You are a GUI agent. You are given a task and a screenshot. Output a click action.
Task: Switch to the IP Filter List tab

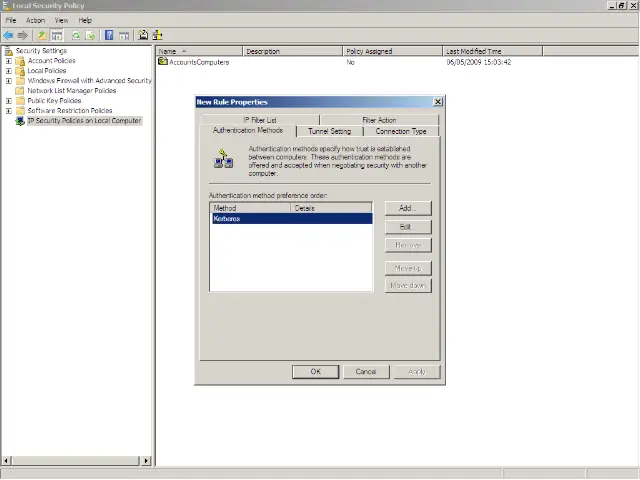tap(259, 120)
